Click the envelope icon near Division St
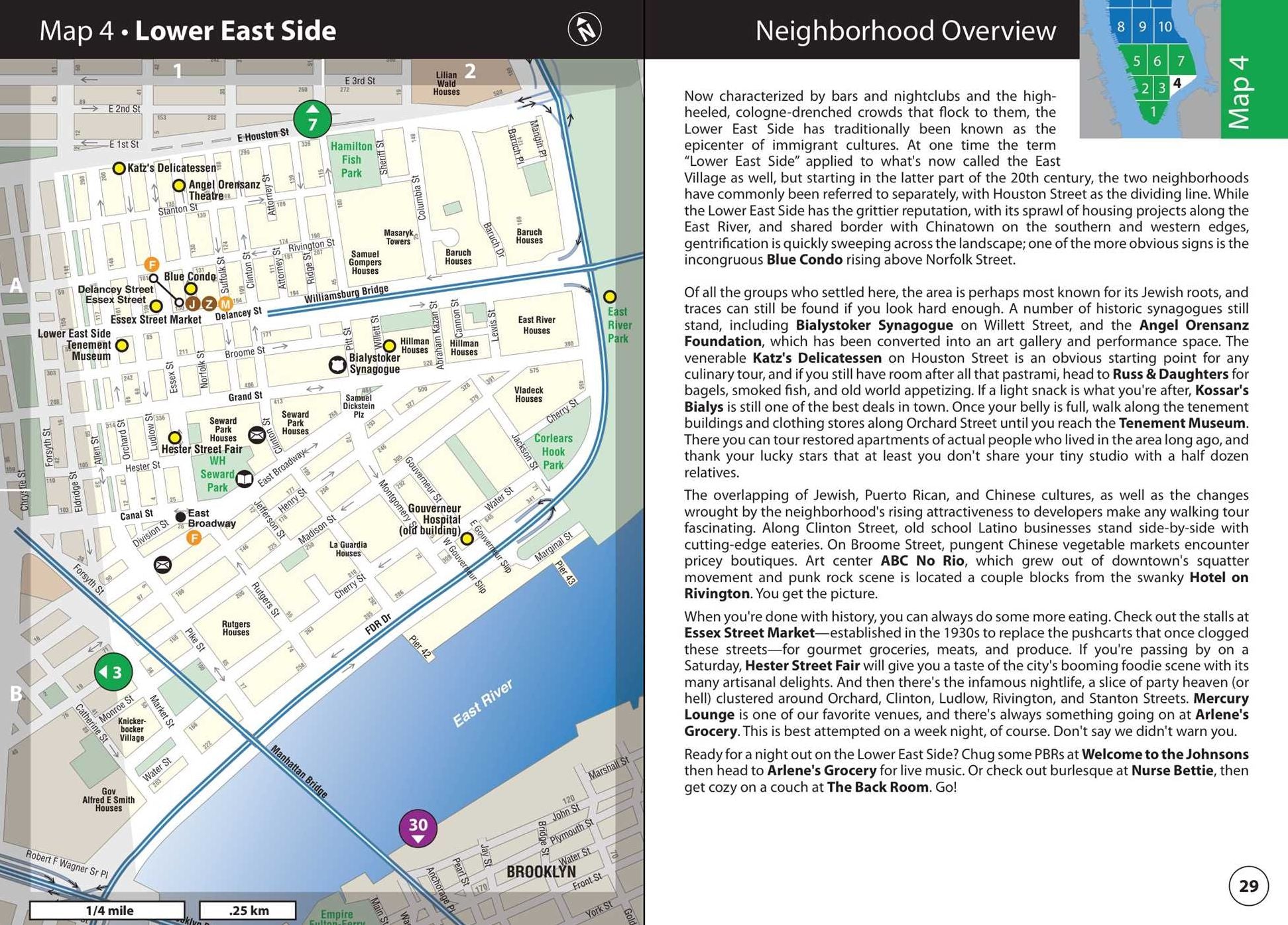Image resolution: width=1288 pixels, height=925 pixels. click(x=162, y=564)
